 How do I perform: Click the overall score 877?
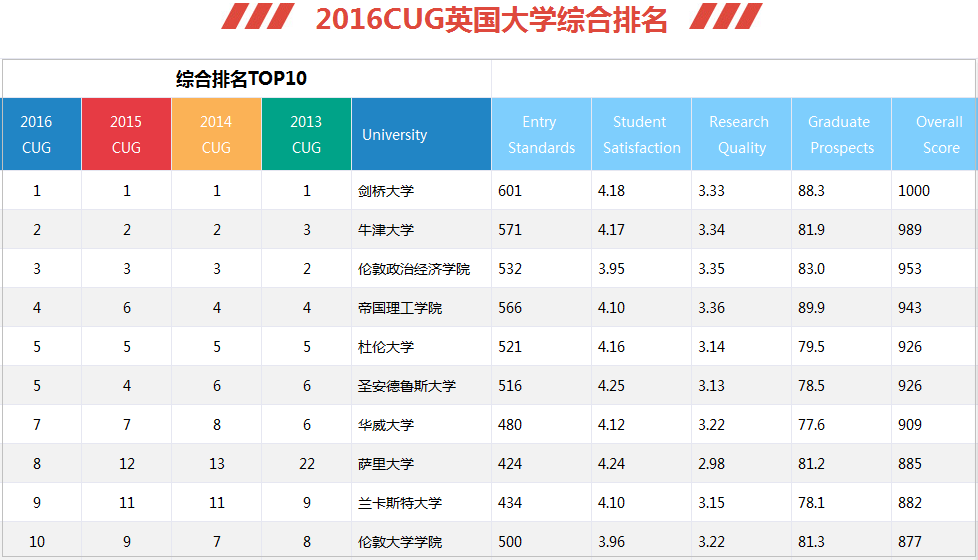tap(910, 541)
